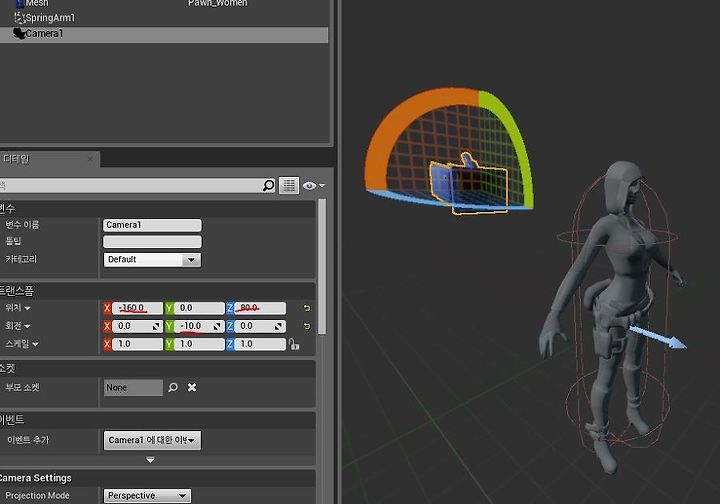The height and width of the screenshot is (504, 720).
Task: Click the Pawn_Women text in components
Action: point(218,3)
